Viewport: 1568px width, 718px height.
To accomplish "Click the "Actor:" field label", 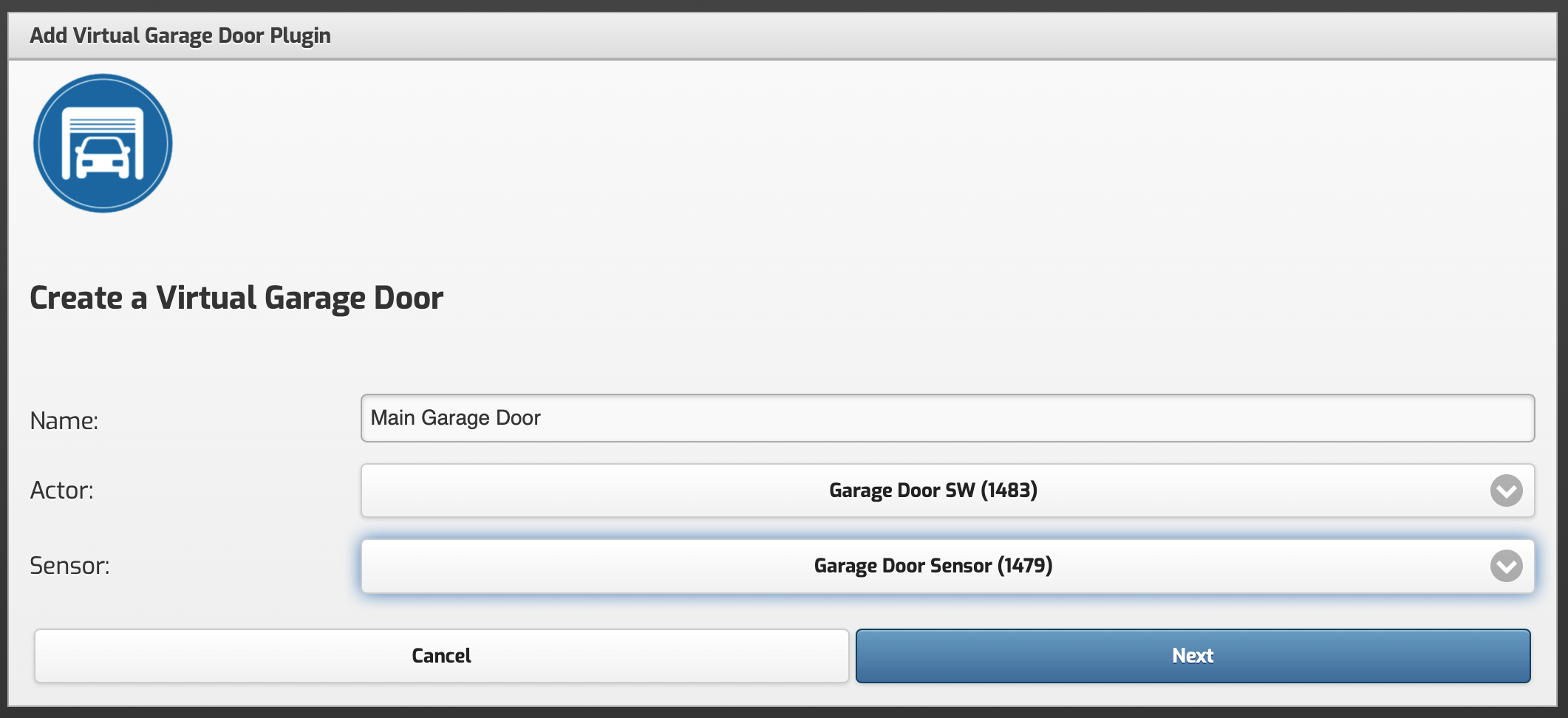I will tap(62, 490).
